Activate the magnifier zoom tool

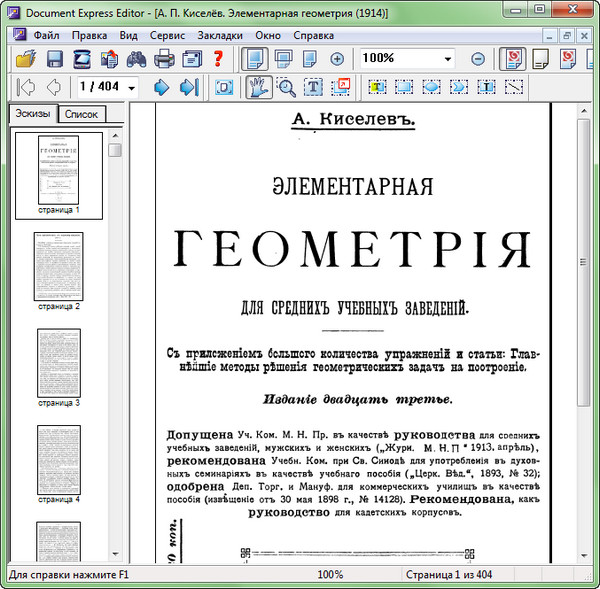[x=287, y=87]
